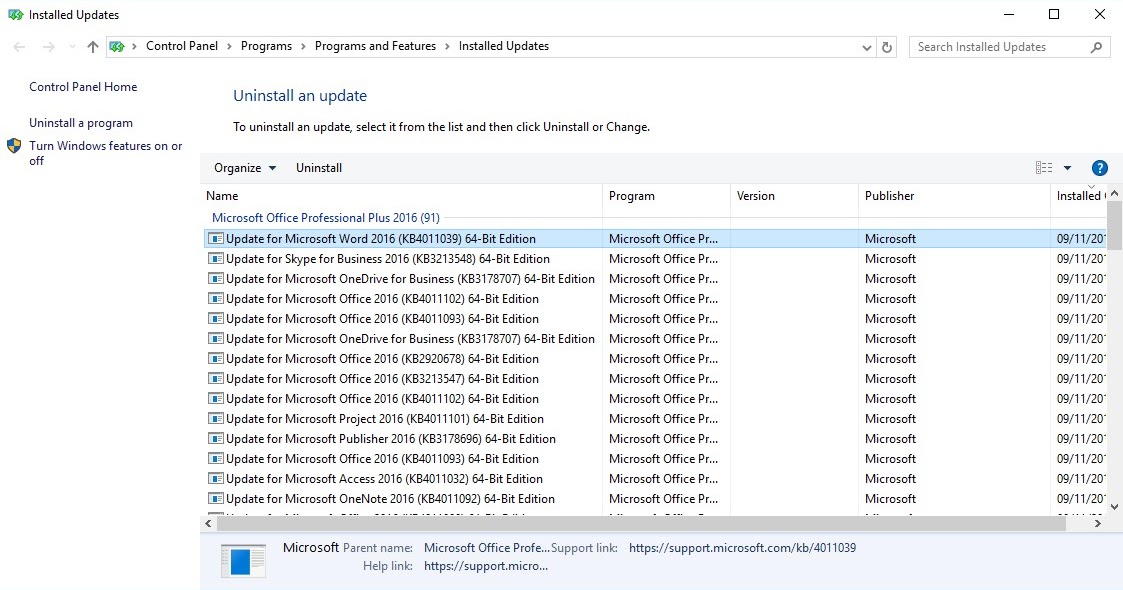Click the Skype for Business KB3213548 row icon

tap(216, 258)
